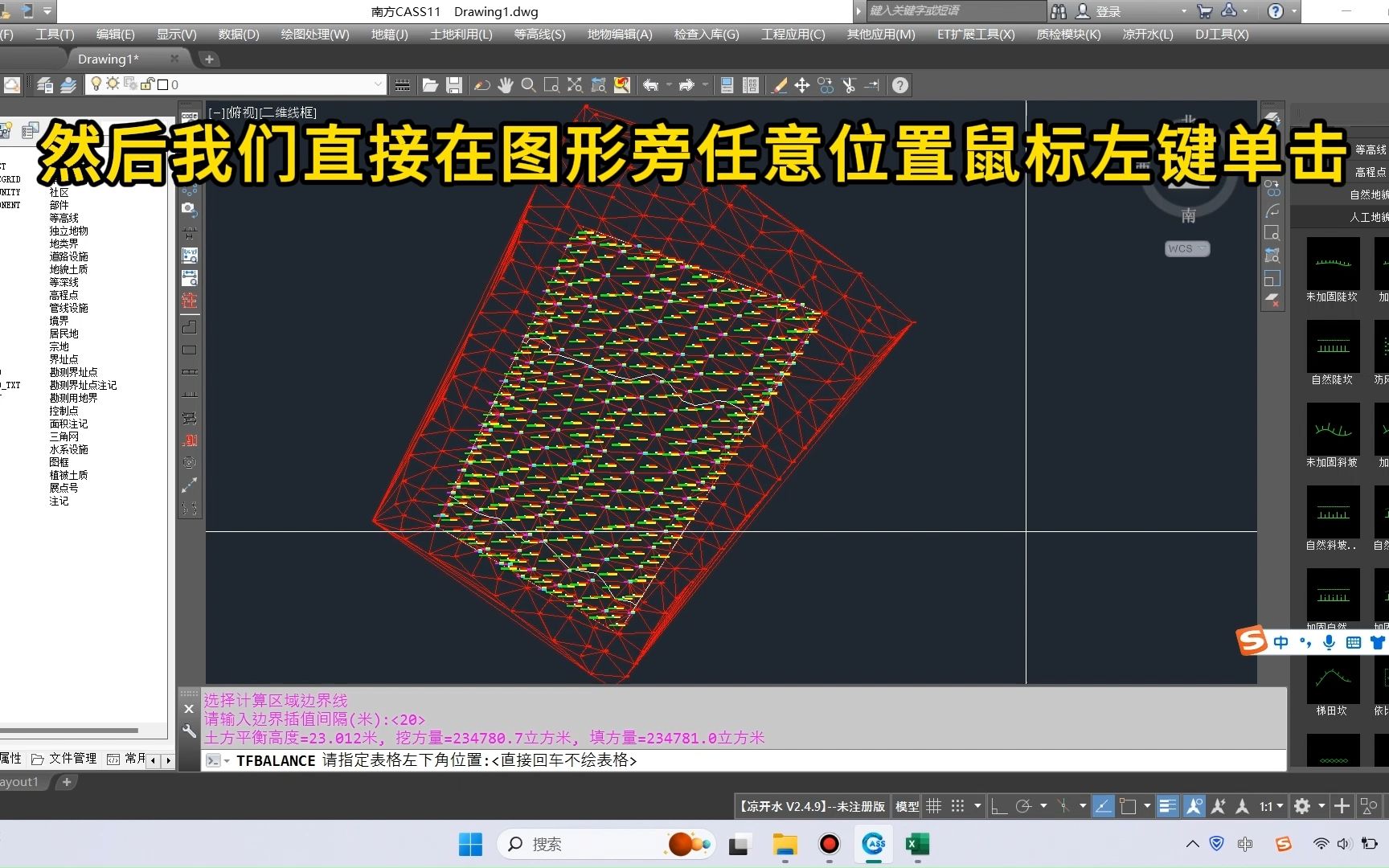Toggle layer 0 on/off lightbulb icon
This screenshot has width=1389, height=868.
coord(96,84)
